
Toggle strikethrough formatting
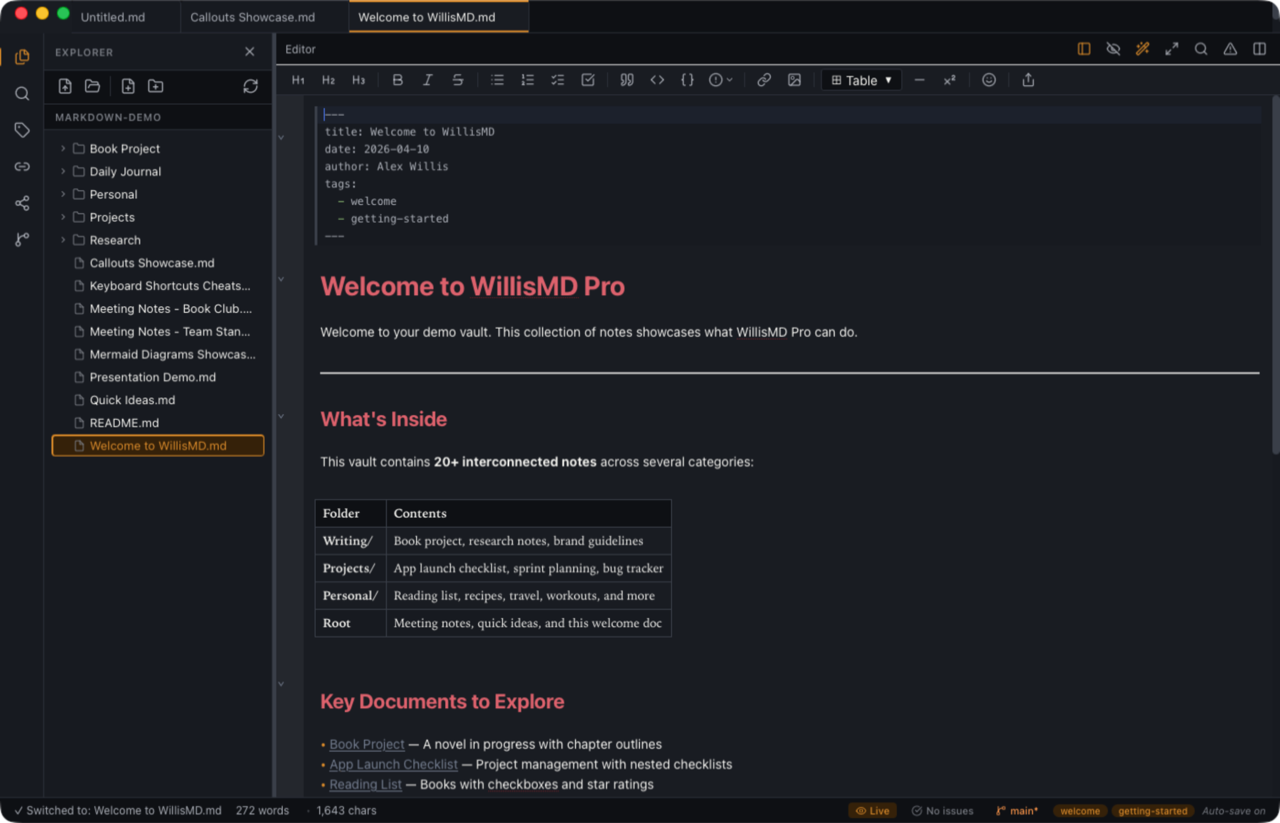458,80
